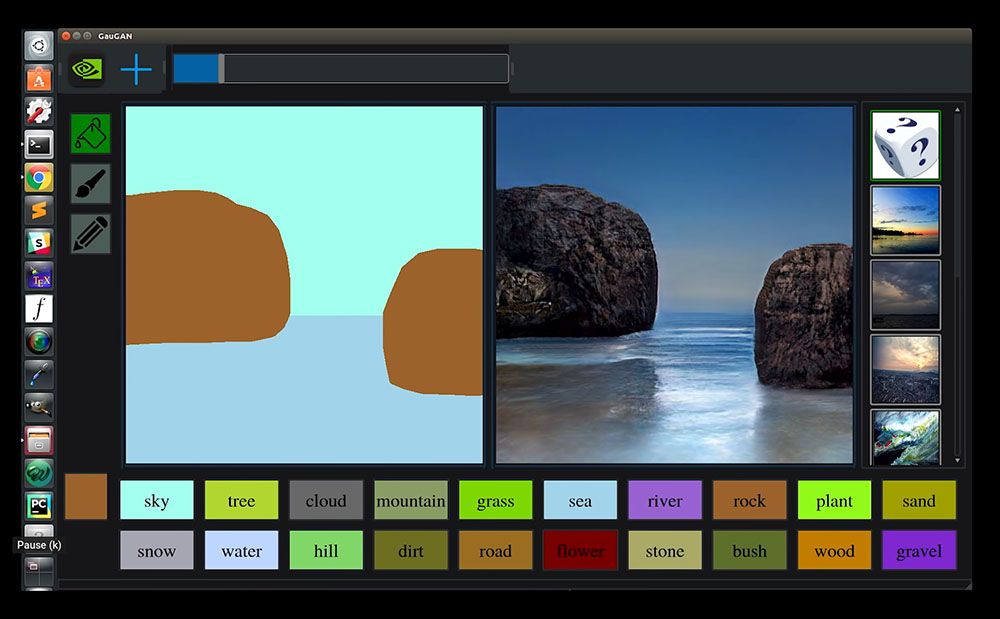
Task: Click the NVIDIA logo icon
Action: tap(87, 70)
